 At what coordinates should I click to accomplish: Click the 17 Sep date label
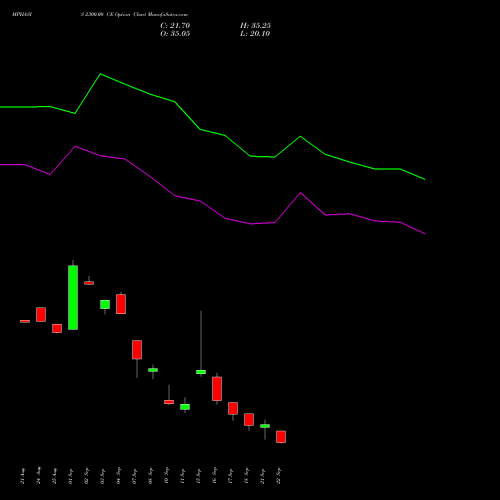(230, 476)
